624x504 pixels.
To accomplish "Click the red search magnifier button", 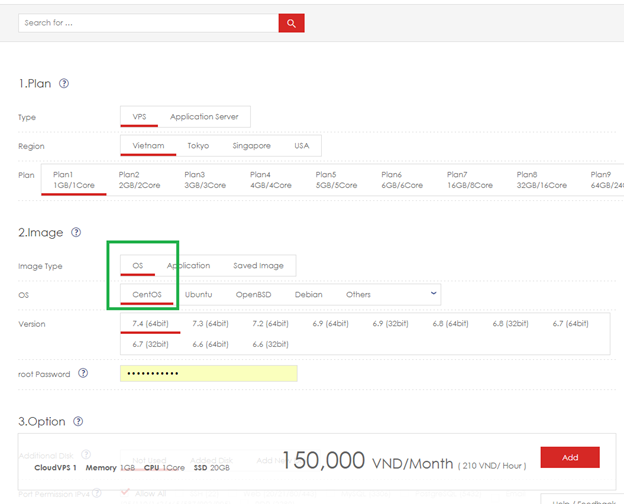I will [291, 23].
